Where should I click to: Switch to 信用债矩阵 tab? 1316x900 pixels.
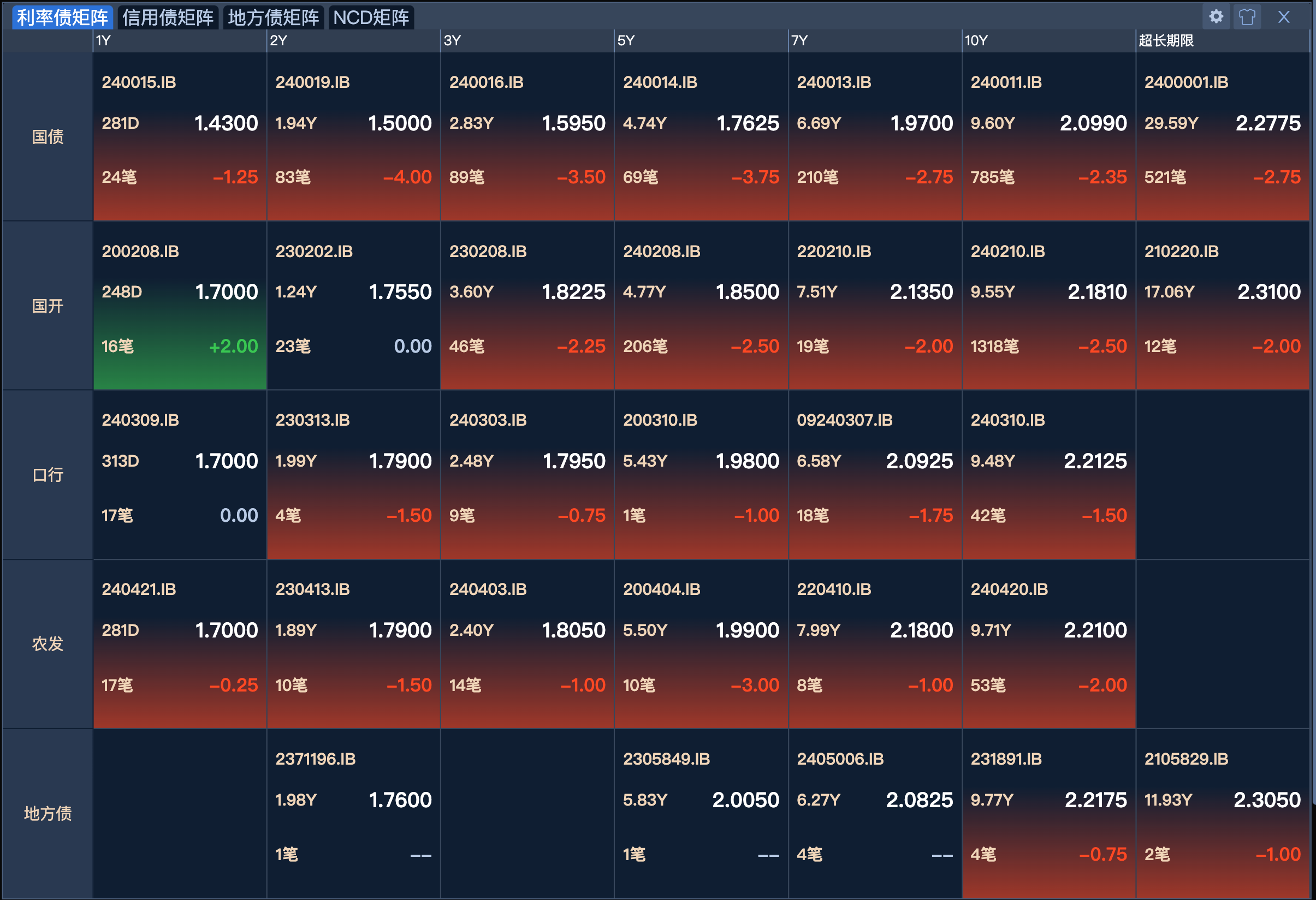point(168,17)
